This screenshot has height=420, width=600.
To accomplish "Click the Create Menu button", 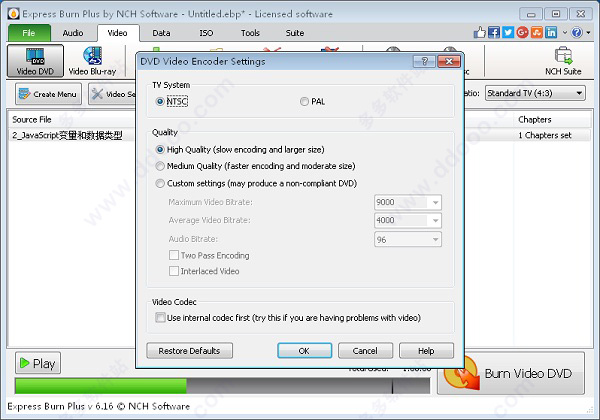I will point(49,94).
